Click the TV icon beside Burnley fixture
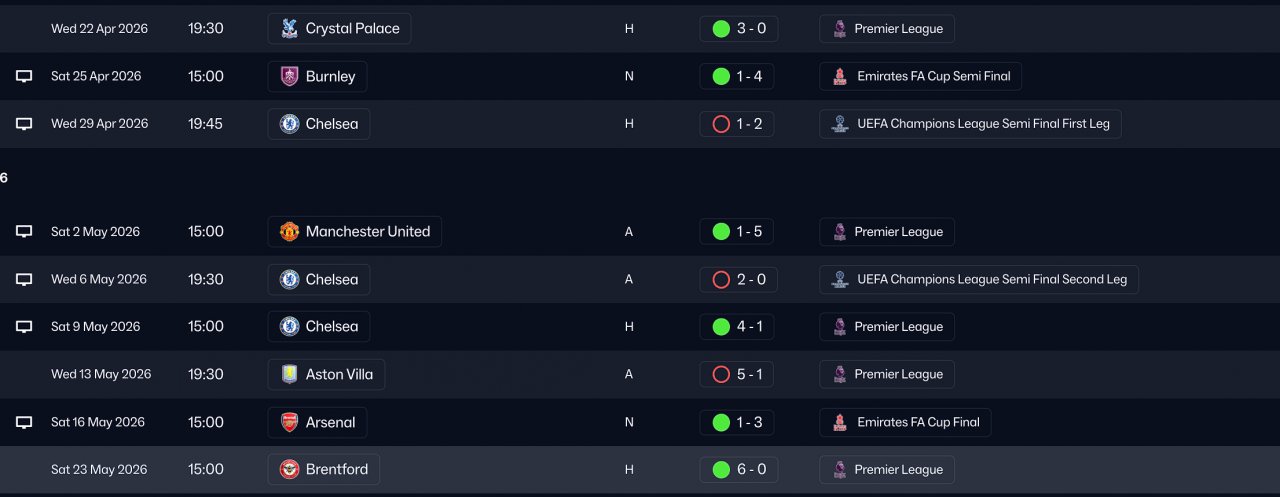1280x497 pixels. pyautogui.click(x=24, y=76)
